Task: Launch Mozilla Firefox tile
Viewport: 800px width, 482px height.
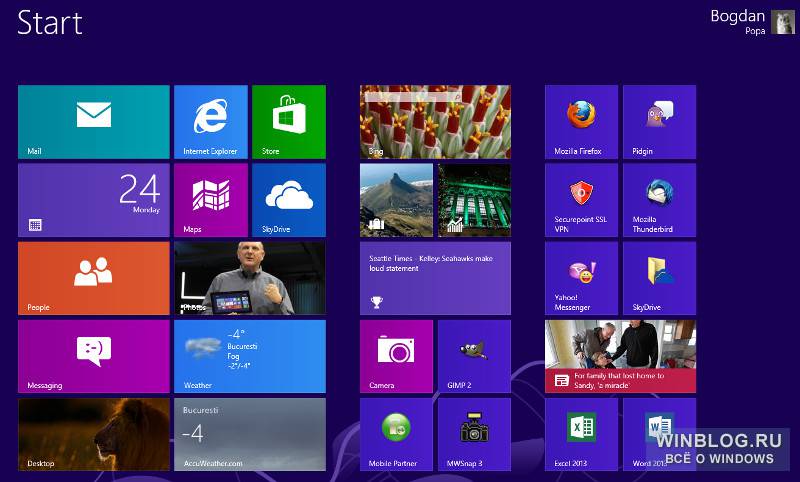Action: click(582, 122)
